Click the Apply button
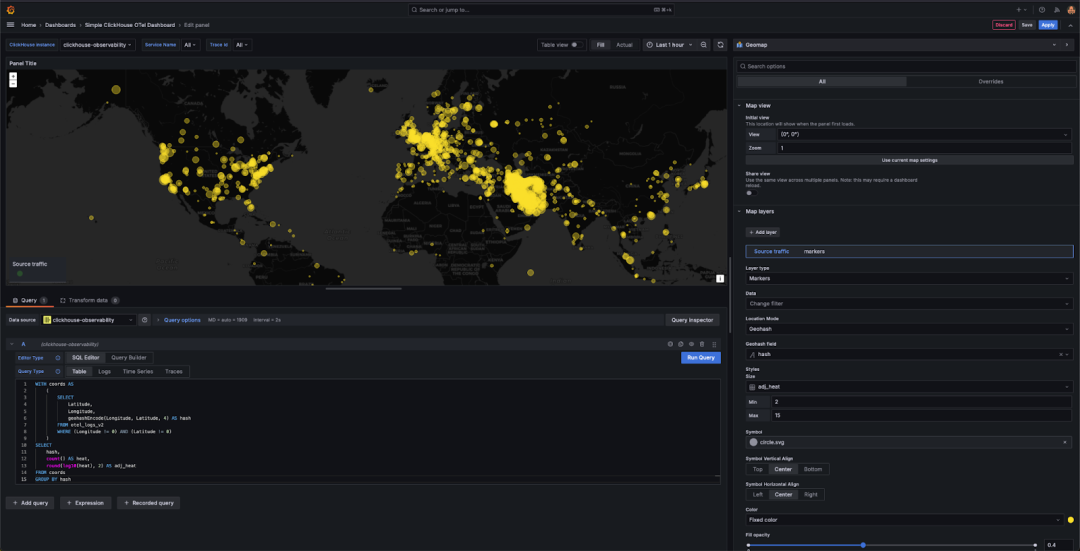 coord(1048,24)
